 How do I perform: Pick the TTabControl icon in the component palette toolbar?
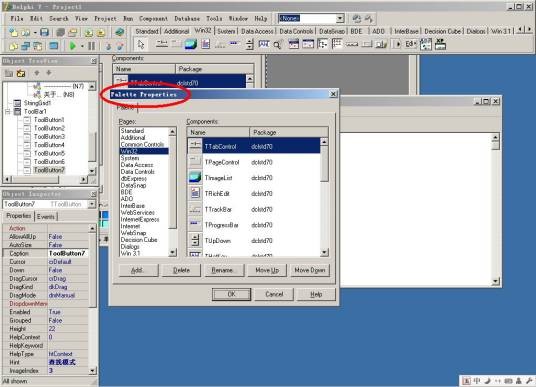[162, 44]
